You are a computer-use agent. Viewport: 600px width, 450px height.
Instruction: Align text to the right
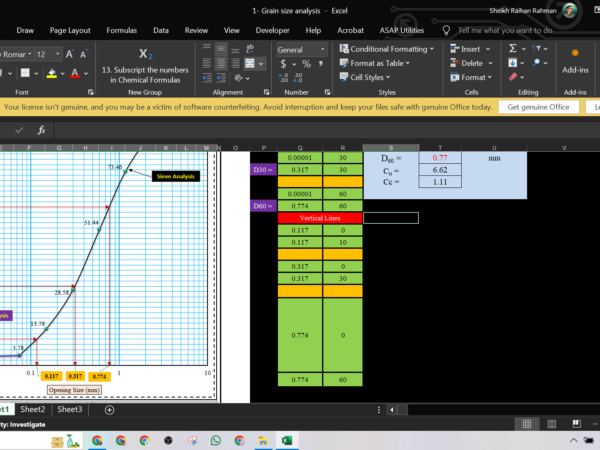(235, 63)
